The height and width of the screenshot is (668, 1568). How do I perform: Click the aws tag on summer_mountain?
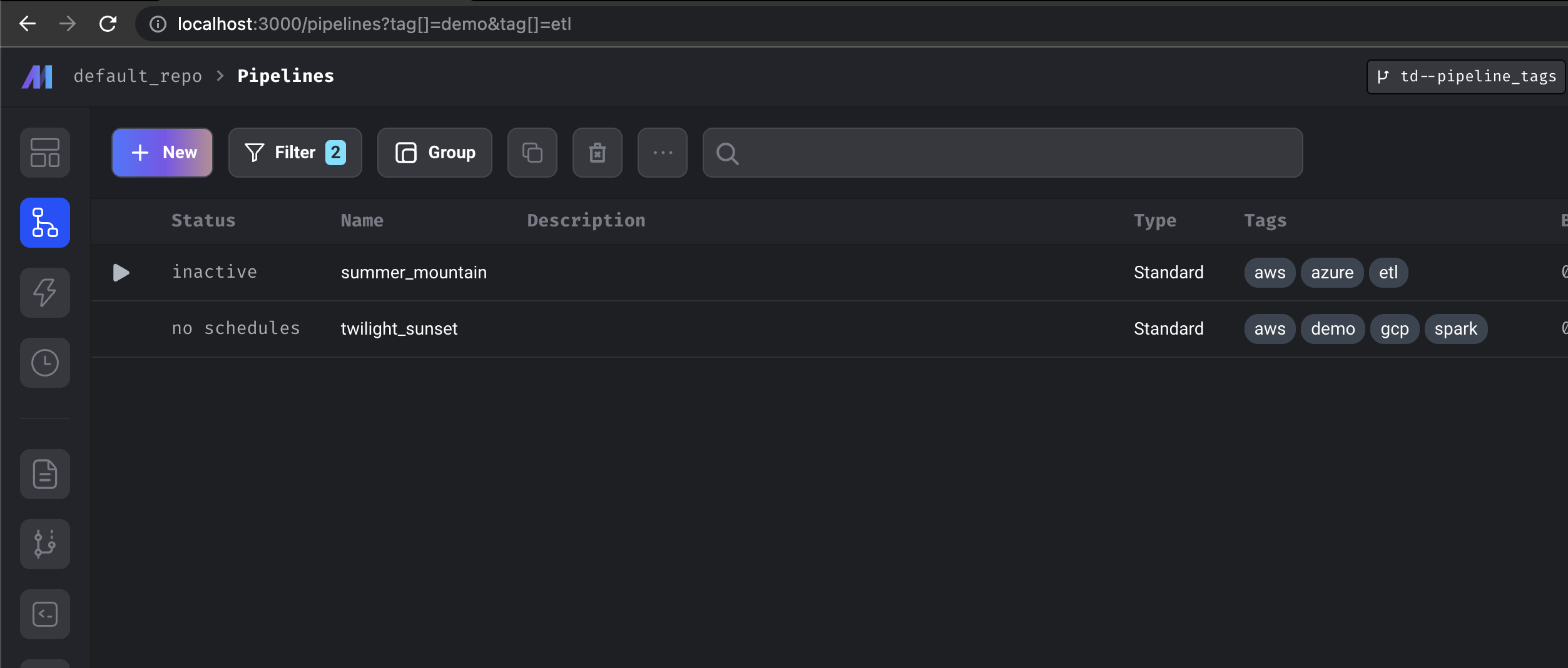[x=1270, y=273]
